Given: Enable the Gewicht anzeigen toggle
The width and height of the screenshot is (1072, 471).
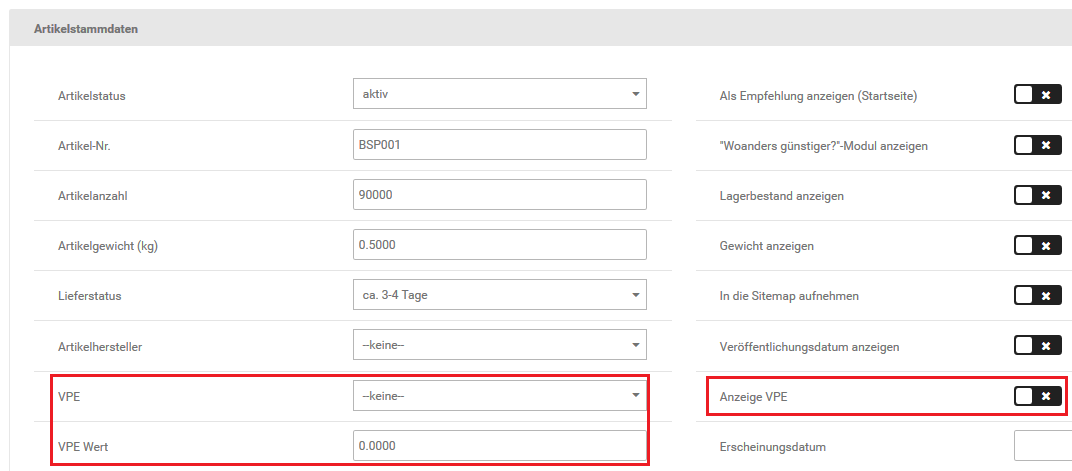Looking at the screenshot, I should (x=1037, y=245).
